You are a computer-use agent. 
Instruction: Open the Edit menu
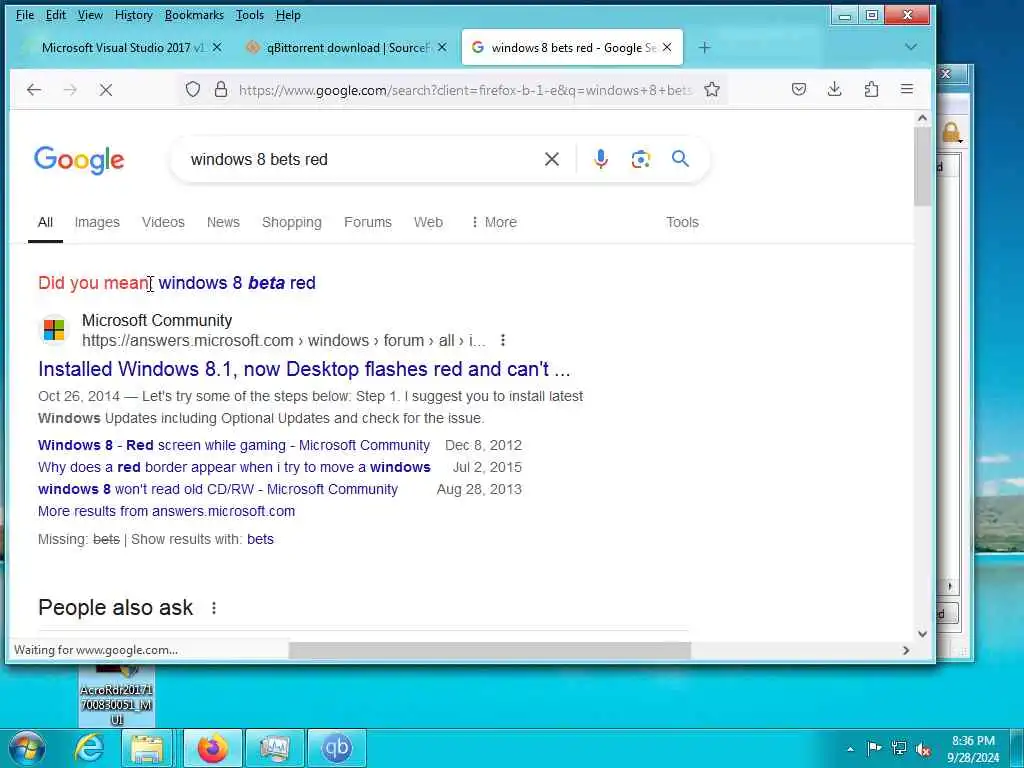point(56,14)
